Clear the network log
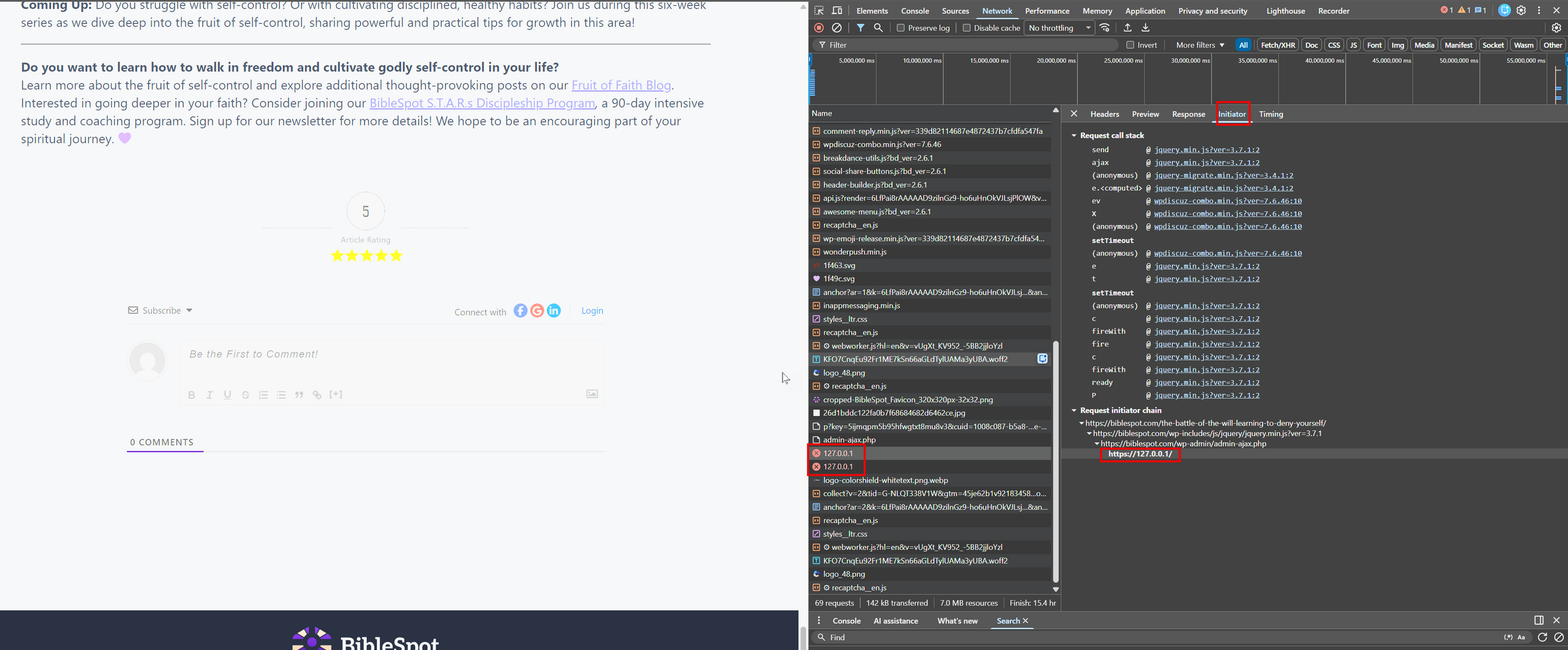 [x=837, y=28]
